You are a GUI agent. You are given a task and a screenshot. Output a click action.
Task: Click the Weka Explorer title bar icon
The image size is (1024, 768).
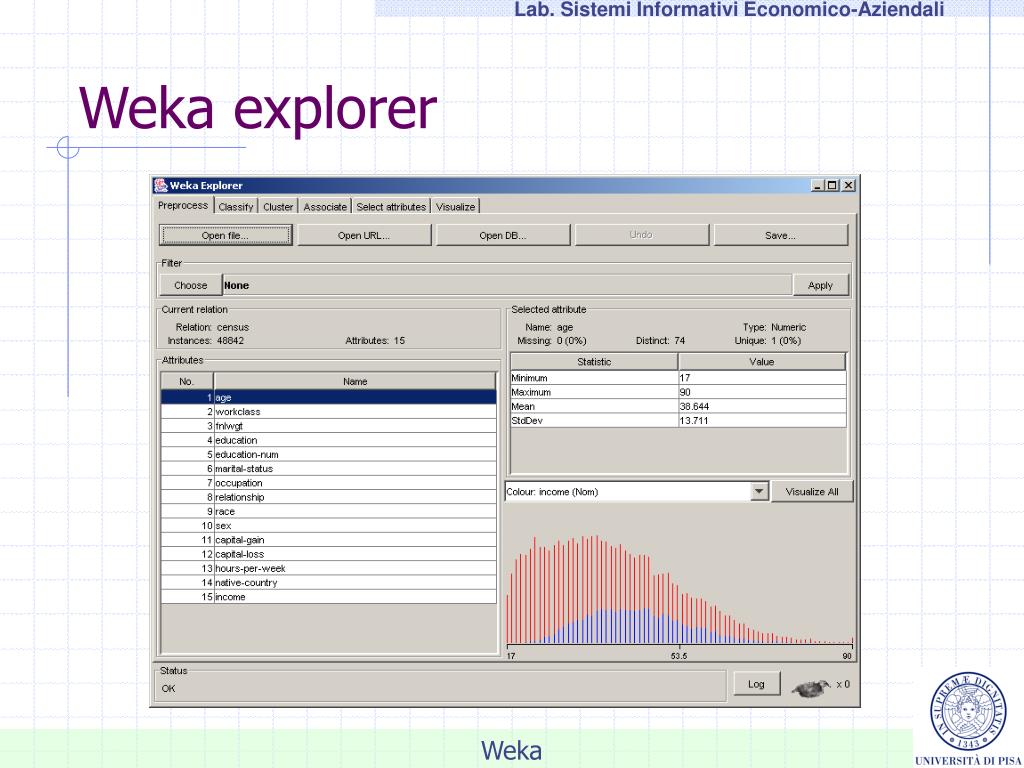pos(161,185)
